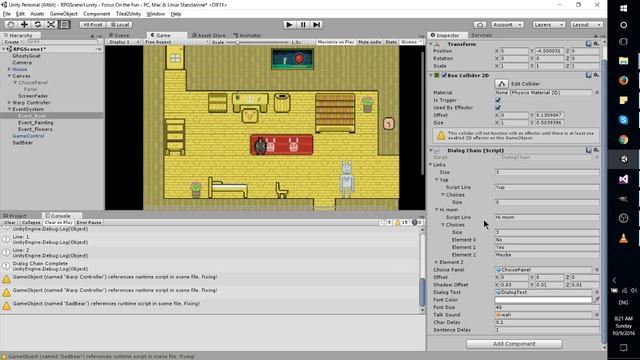Open the Layout dropdown
Viewport: 640px width, 360px height.
[586, 24]
